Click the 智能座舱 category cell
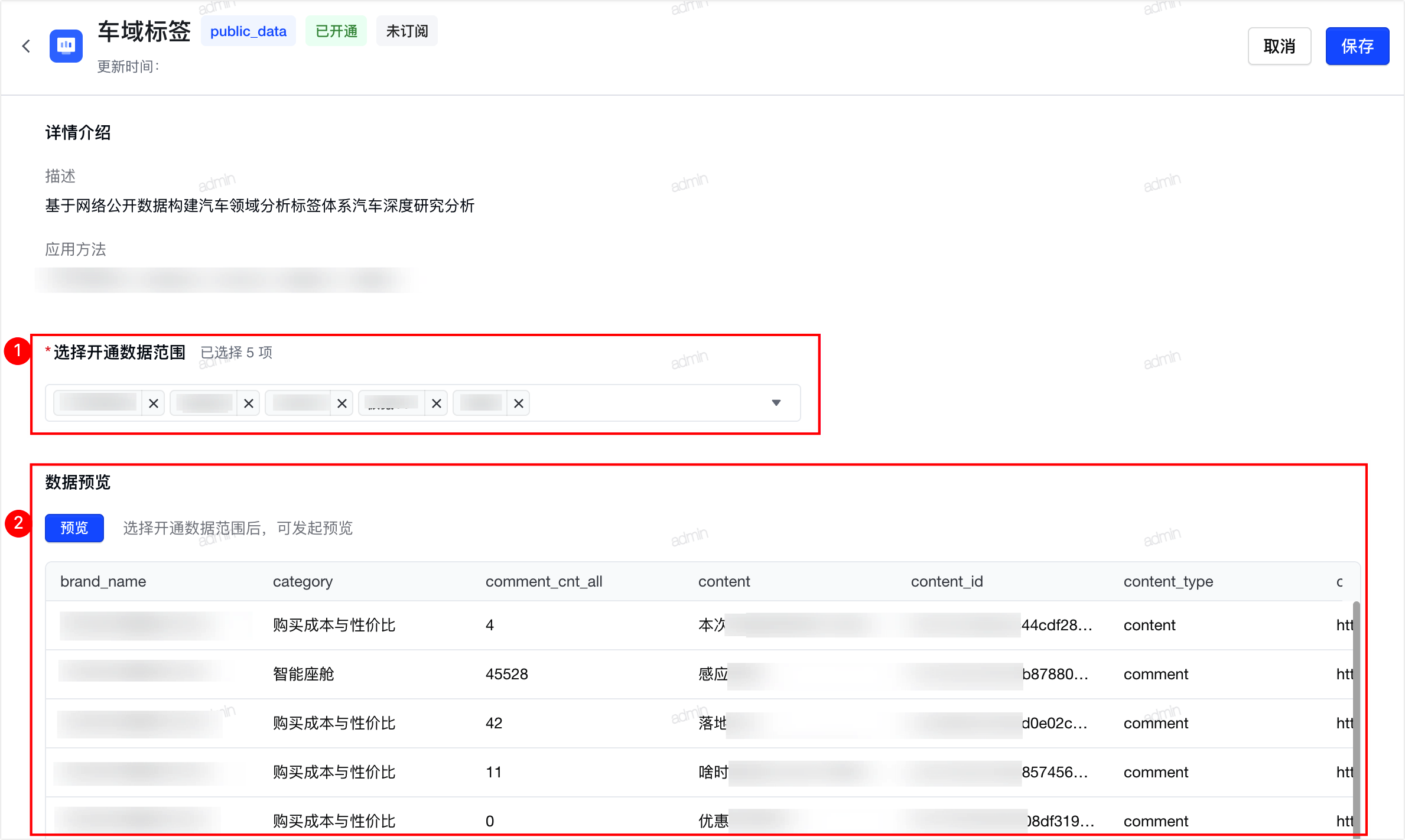Screen dimensions: 1405x840 pos(304,674)
